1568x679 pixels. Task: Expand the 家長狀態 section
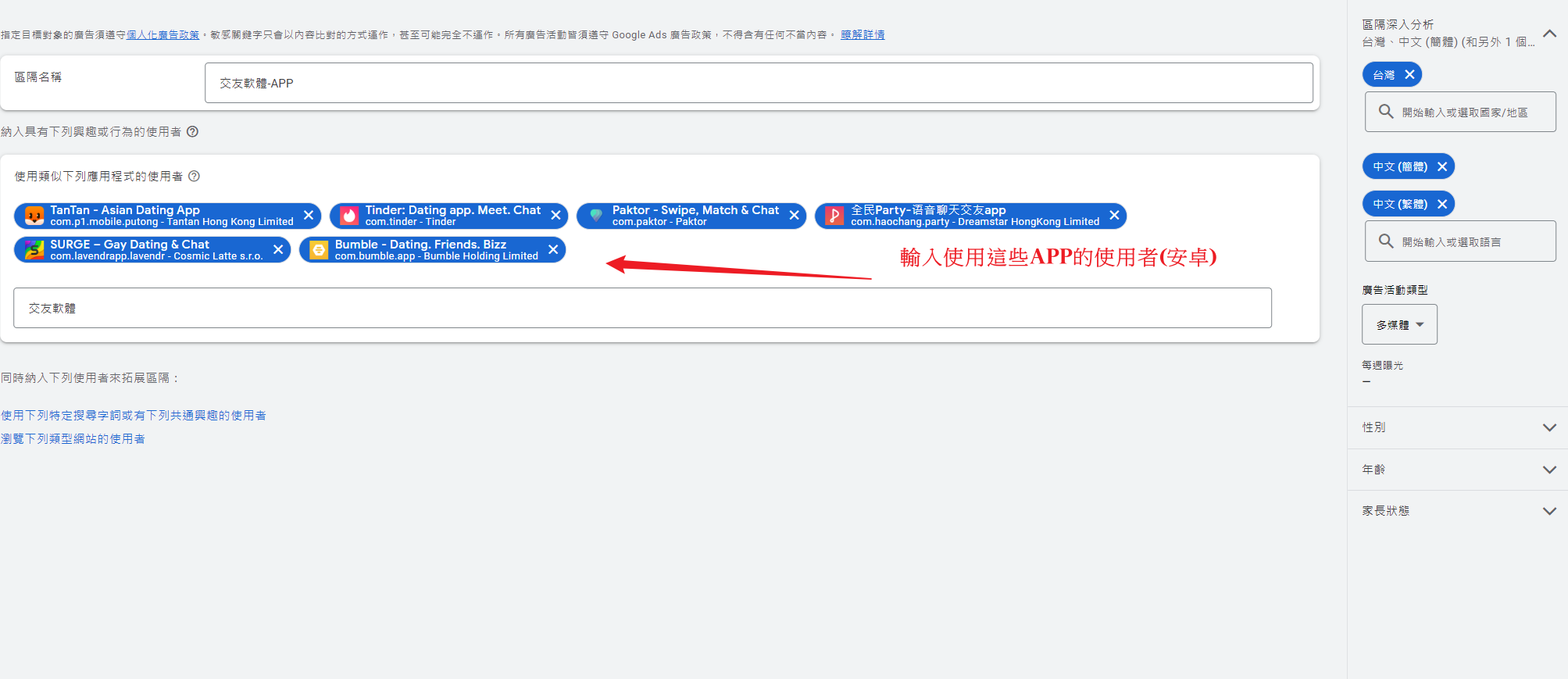click(1550, 511)
